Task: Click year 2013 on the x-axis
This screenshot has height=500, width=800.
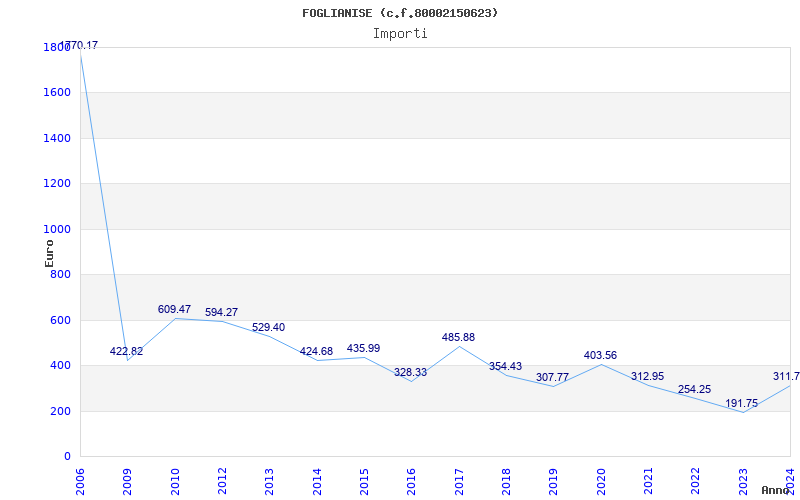Action: pyautogui.click(x=269, y=479)
